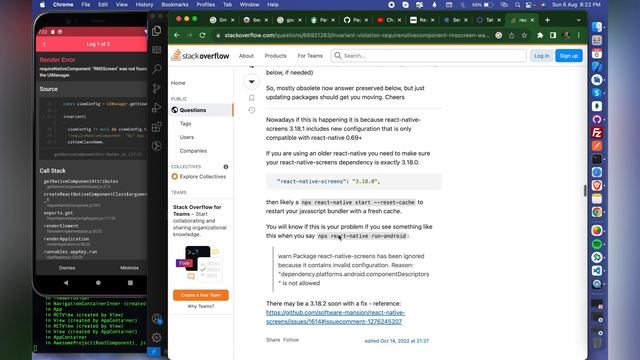Open macOS Control Center icon
This screenshot has height=360, width=640.
click(529, 5)
